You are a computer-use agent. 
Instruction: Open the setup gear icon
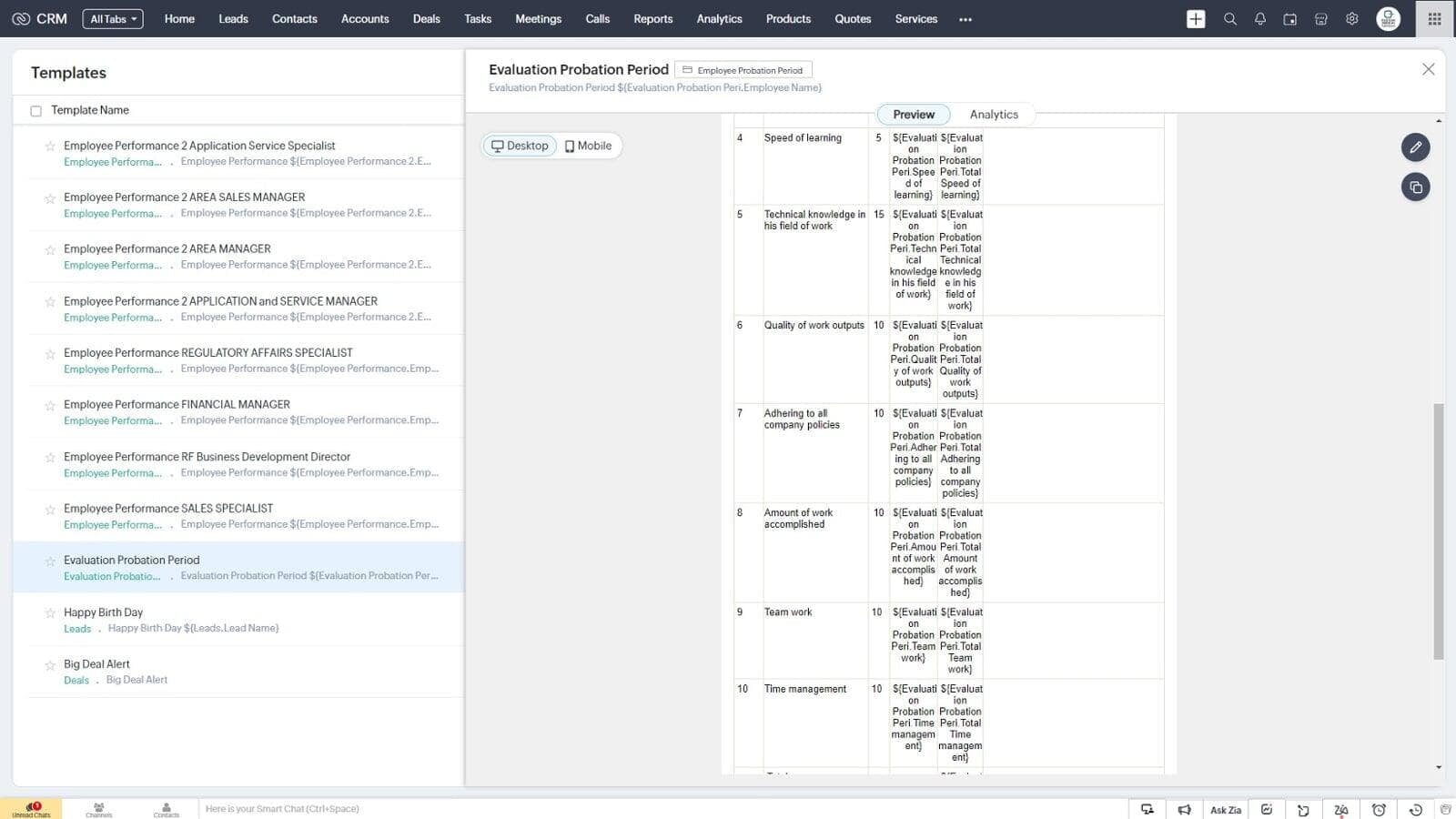(x=1352, y=19)
